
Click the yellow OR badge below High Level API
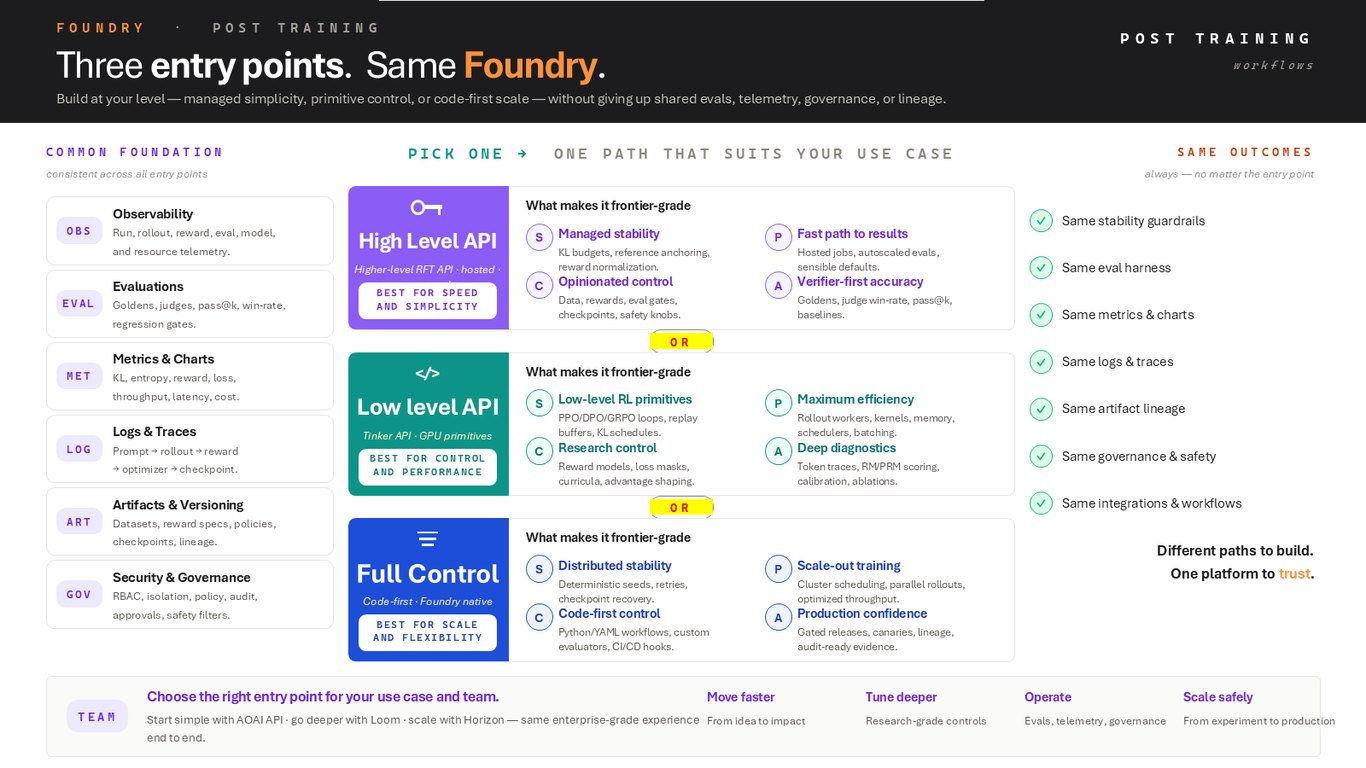680,342
